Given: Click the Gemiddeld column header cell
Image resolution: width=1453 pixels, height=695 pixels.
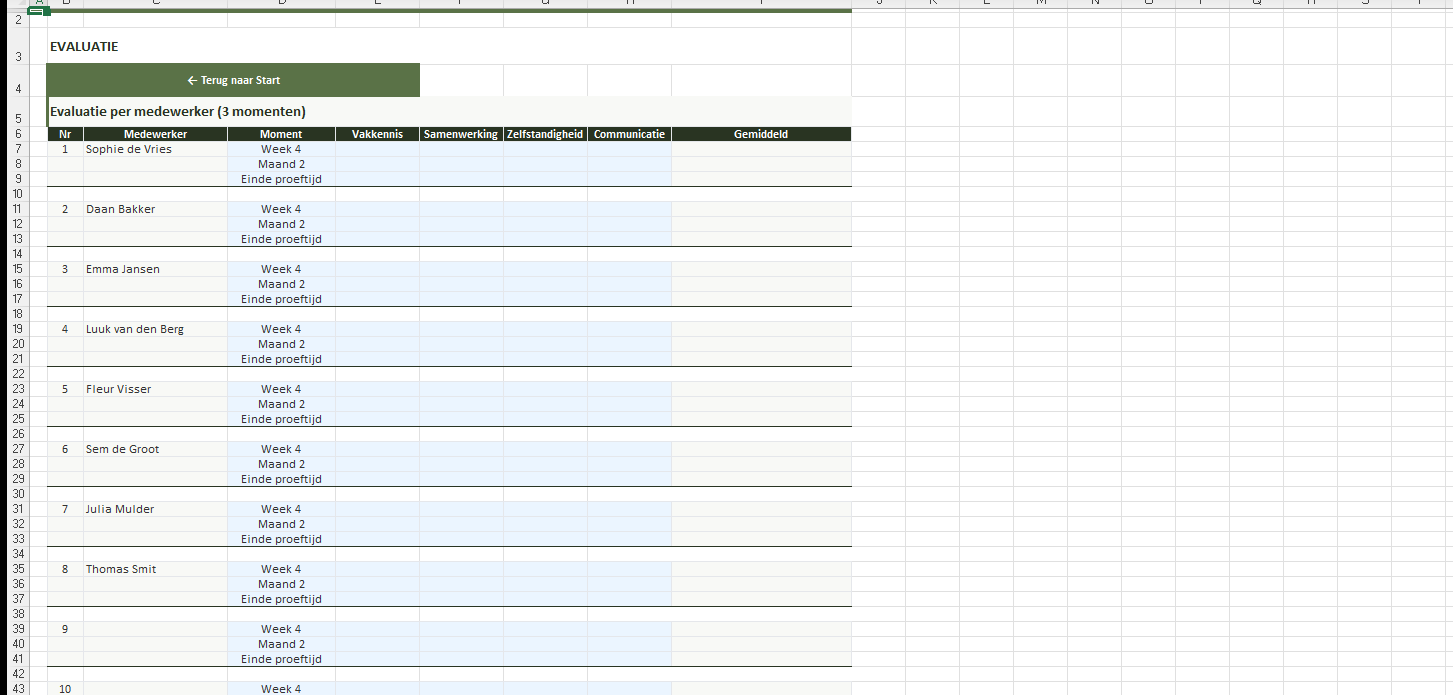Looking at the screenshot, I should (x=760, y=134).
